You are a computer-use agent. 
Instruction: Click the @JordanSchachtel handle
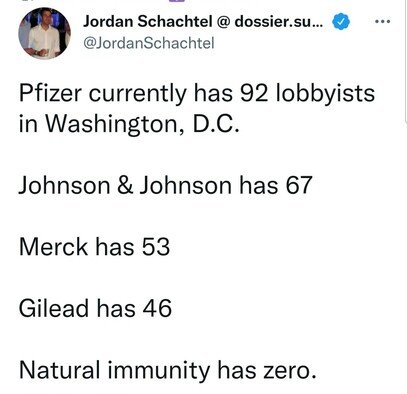coord(148,43)
